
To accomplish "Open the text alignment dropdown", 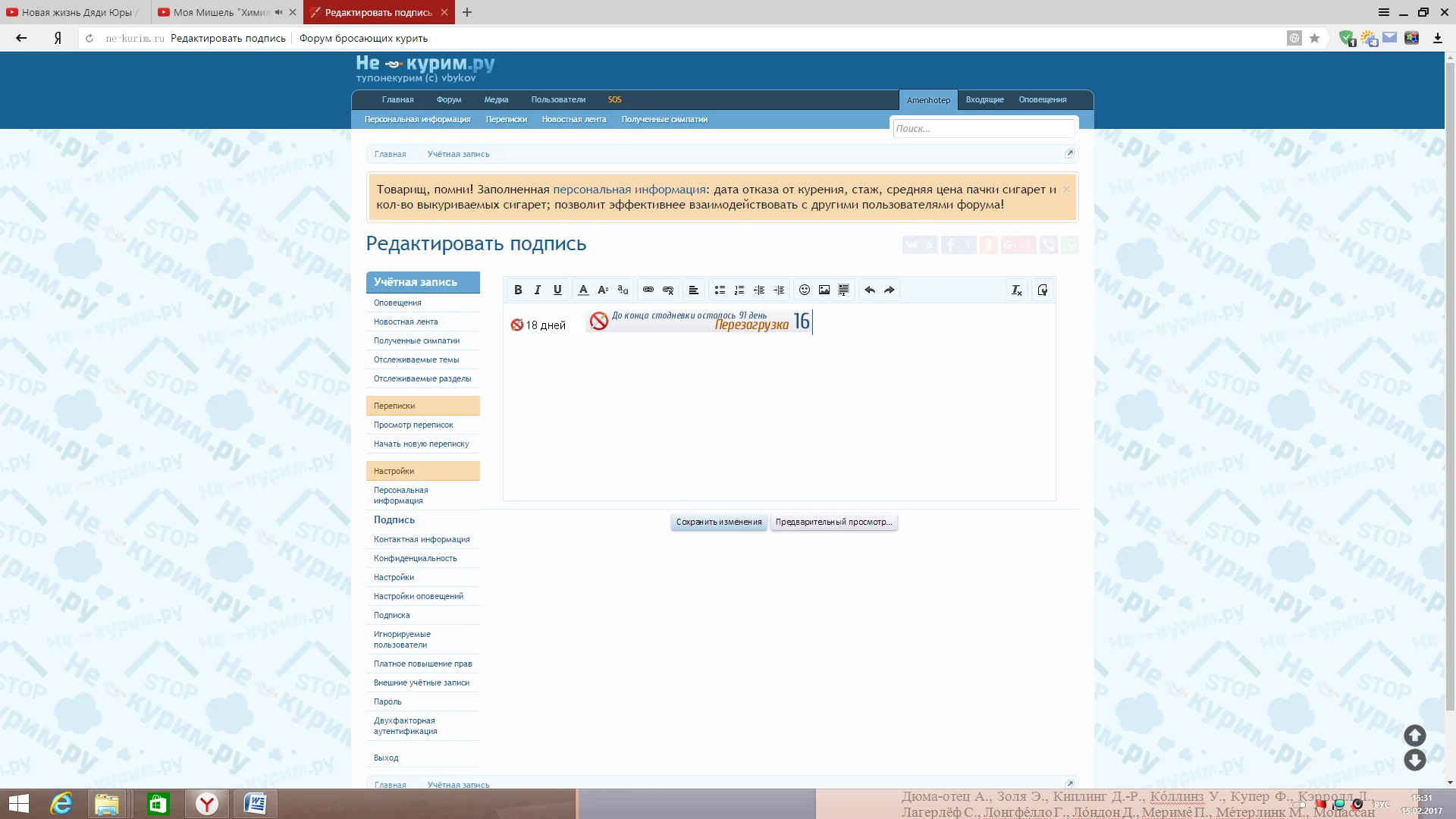I will click(x=693, y=290).
